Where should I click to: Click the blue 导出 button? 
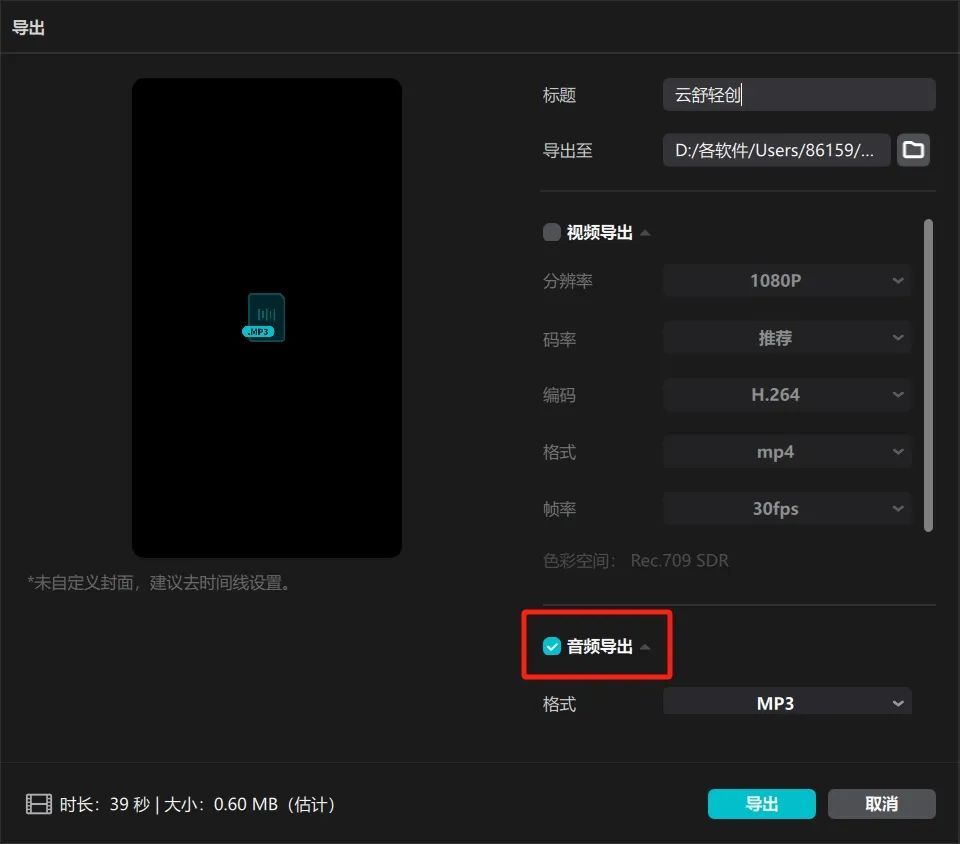point(762,804)
